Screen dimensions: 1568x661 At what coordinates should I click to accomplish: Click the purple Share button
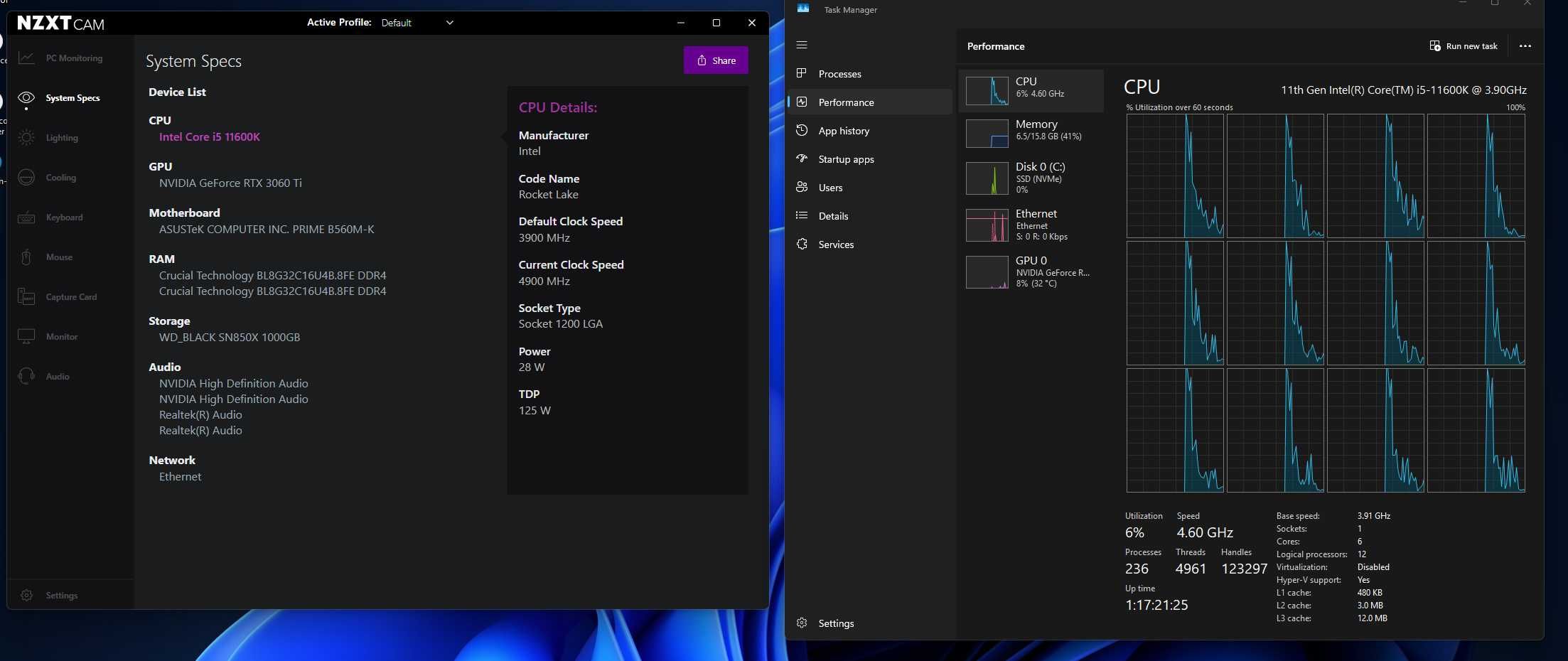pyautogui.click(x=716, y=60)
